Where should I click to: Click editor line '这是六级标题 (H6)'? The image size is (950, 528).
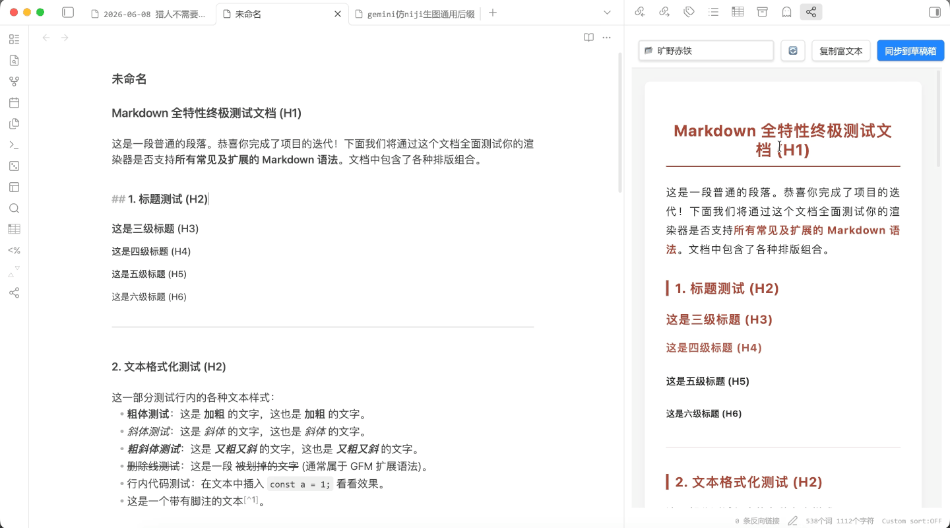tap(149, 296)
